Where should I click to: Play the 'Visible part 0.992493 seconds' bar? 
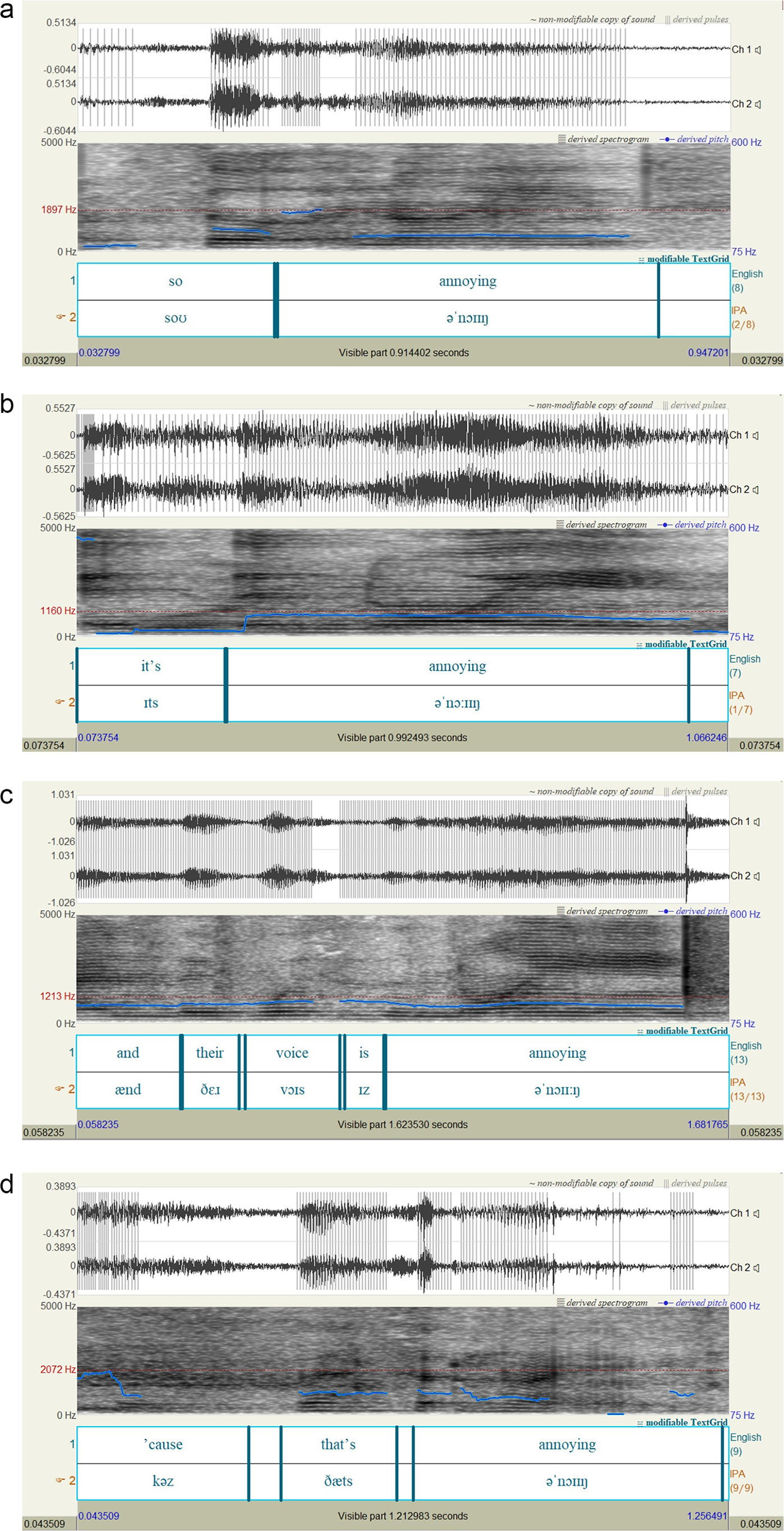pos(402,738)
